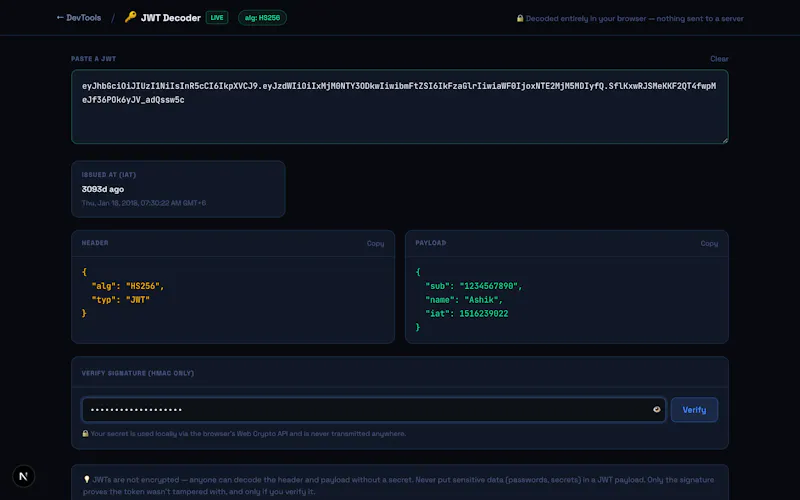
Task: Click the "ISSUED AT (IAT)" label
Action: [109, 174]
